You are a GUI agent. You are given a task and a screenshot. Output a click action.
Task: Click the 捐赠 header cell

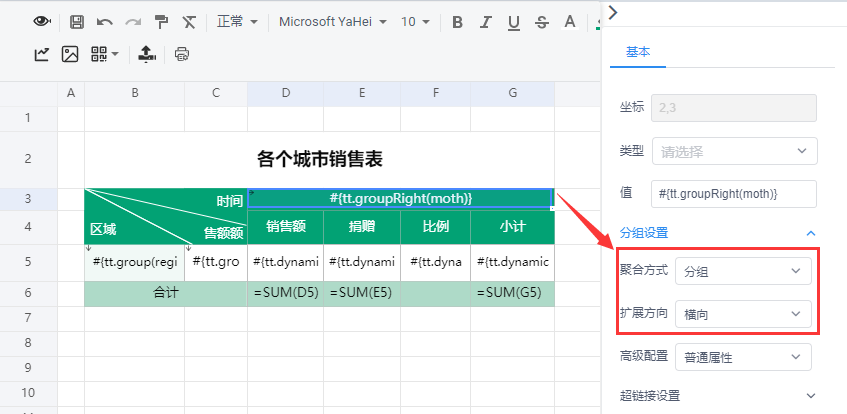pyautogui.click(x=362, y=227)
